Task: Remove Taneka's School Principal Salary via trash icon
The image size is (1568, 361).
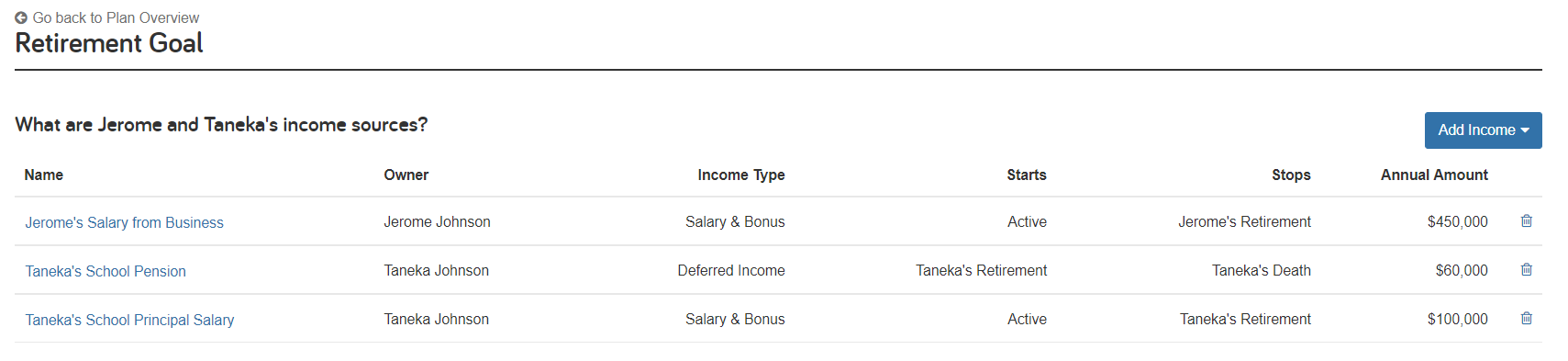Action: pos(1527,318)
